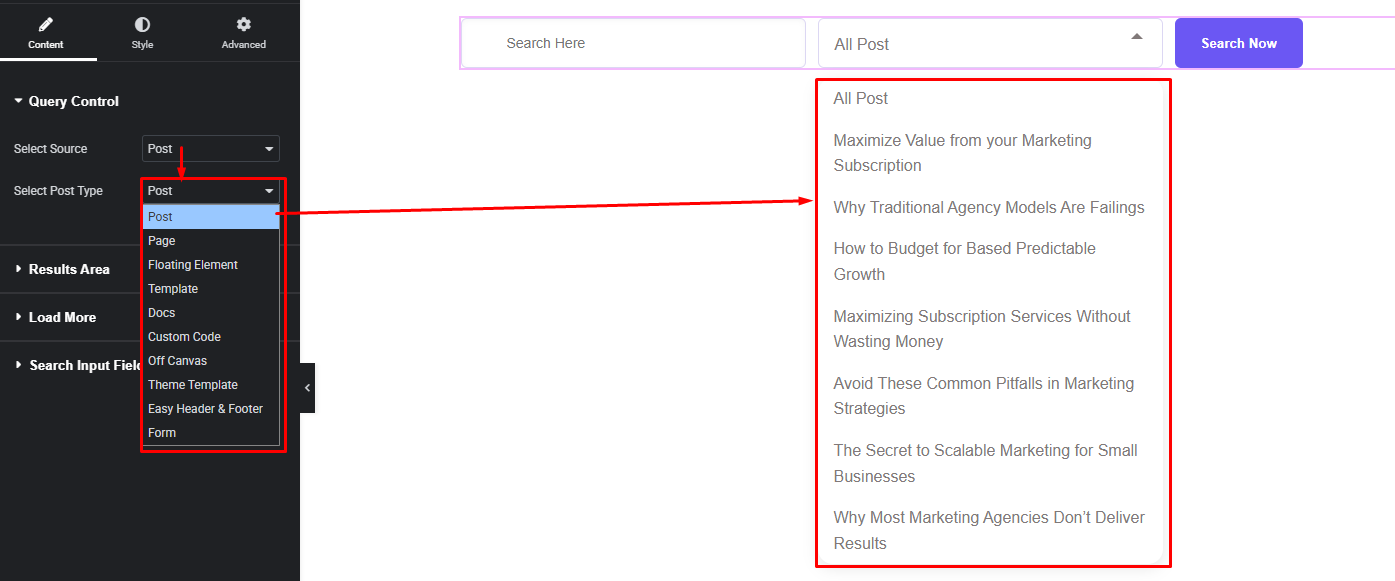
Task: Choose Page from the post type list
Action: click(x=162, y=241)
